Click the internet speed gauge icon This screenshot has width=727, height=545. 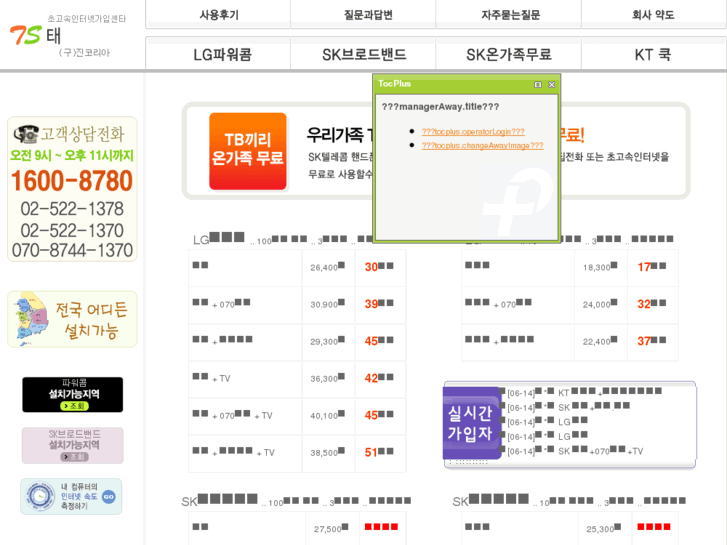click(40, 496)
